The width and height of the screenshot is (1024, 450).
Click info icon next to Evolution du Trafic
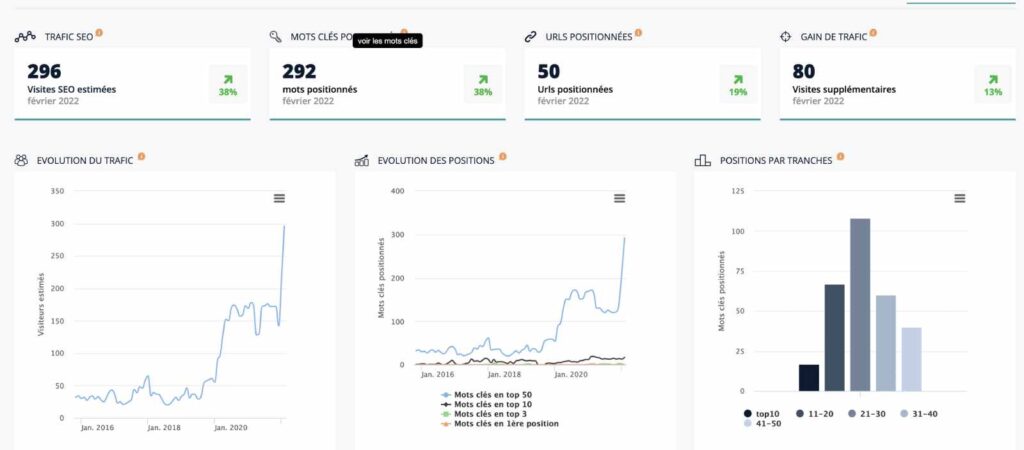[141, 157]
